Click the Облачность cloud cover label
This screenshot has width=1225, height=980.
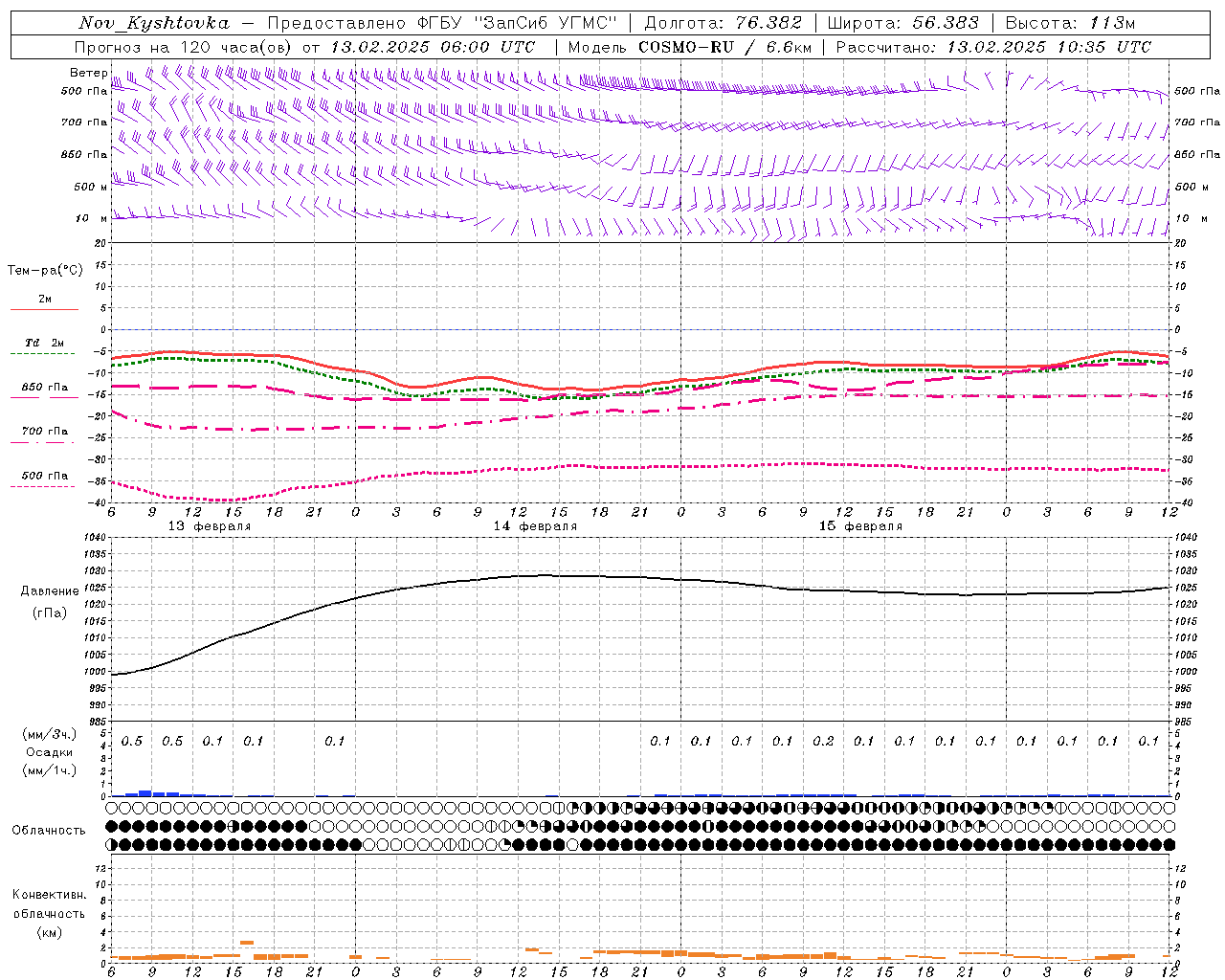click(49, 831)
